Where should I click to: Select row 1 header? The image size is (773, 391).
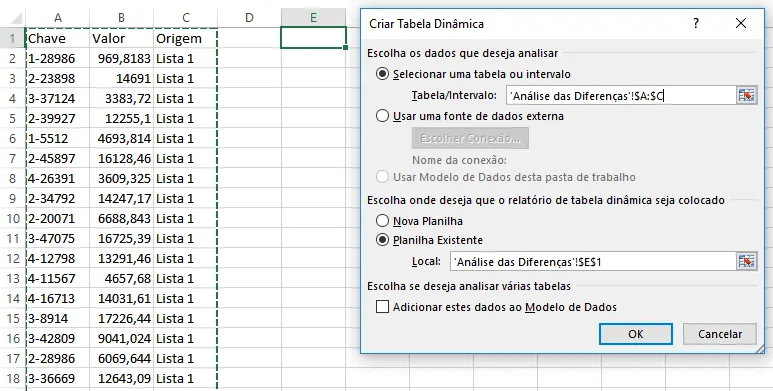click(x=13, y=38)
